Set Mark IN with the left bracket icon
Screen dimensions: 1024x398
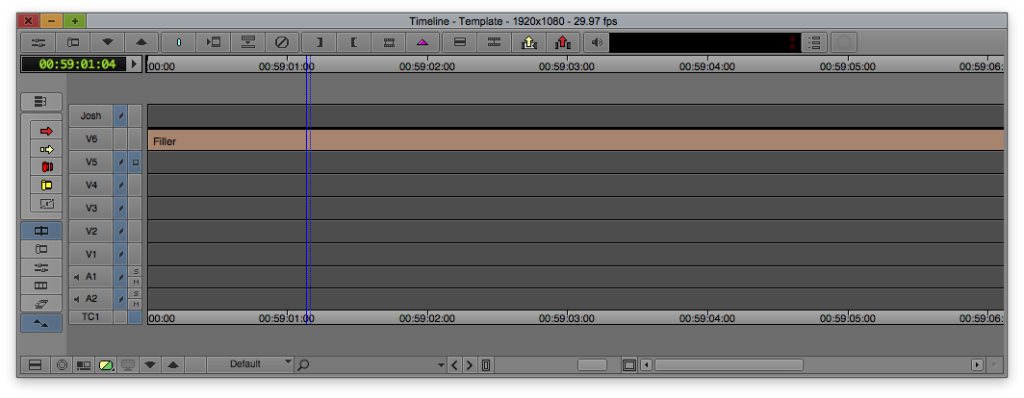coord(353,42)
